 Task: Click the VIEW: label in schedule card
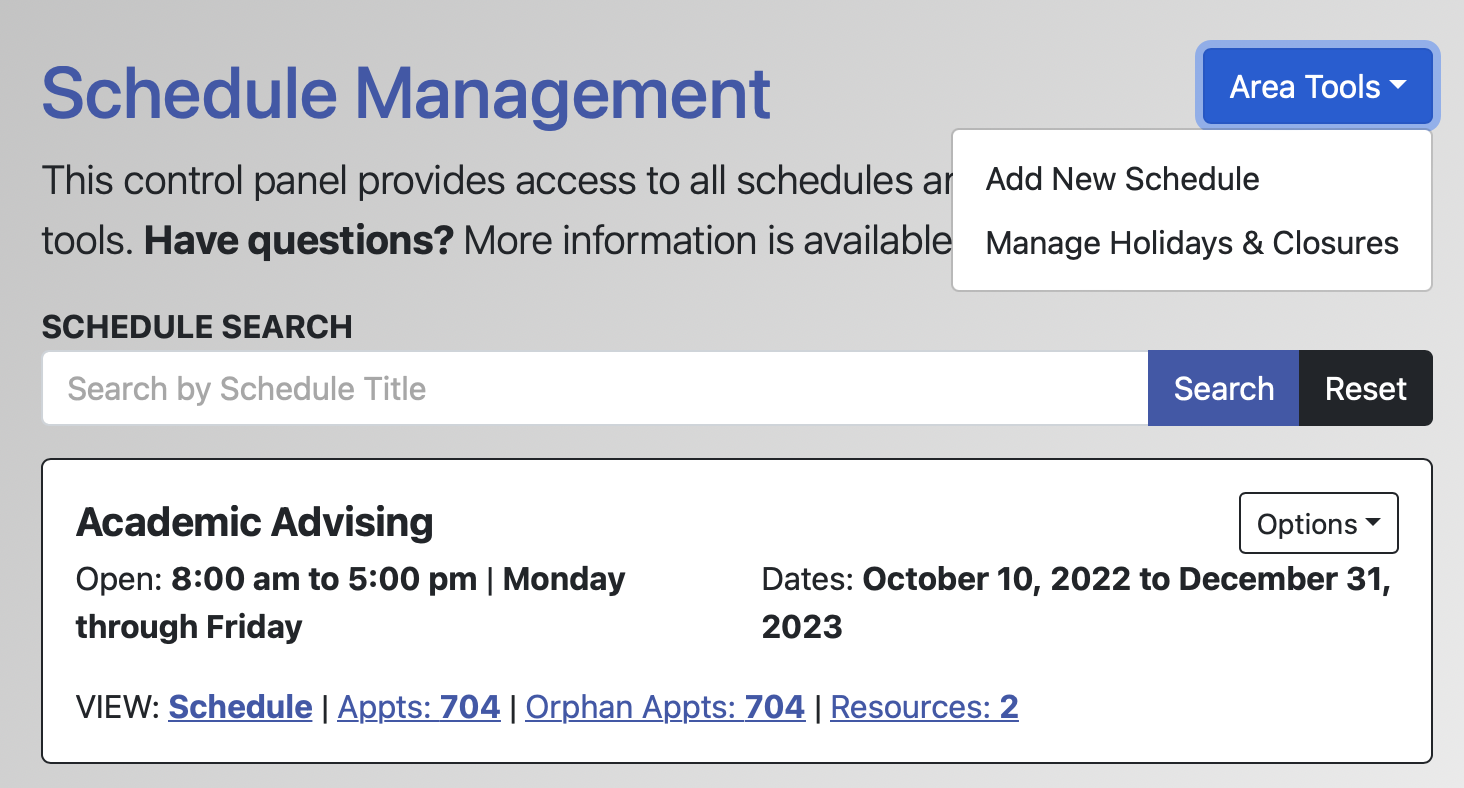pyautogui.click(x=117, y=707)
